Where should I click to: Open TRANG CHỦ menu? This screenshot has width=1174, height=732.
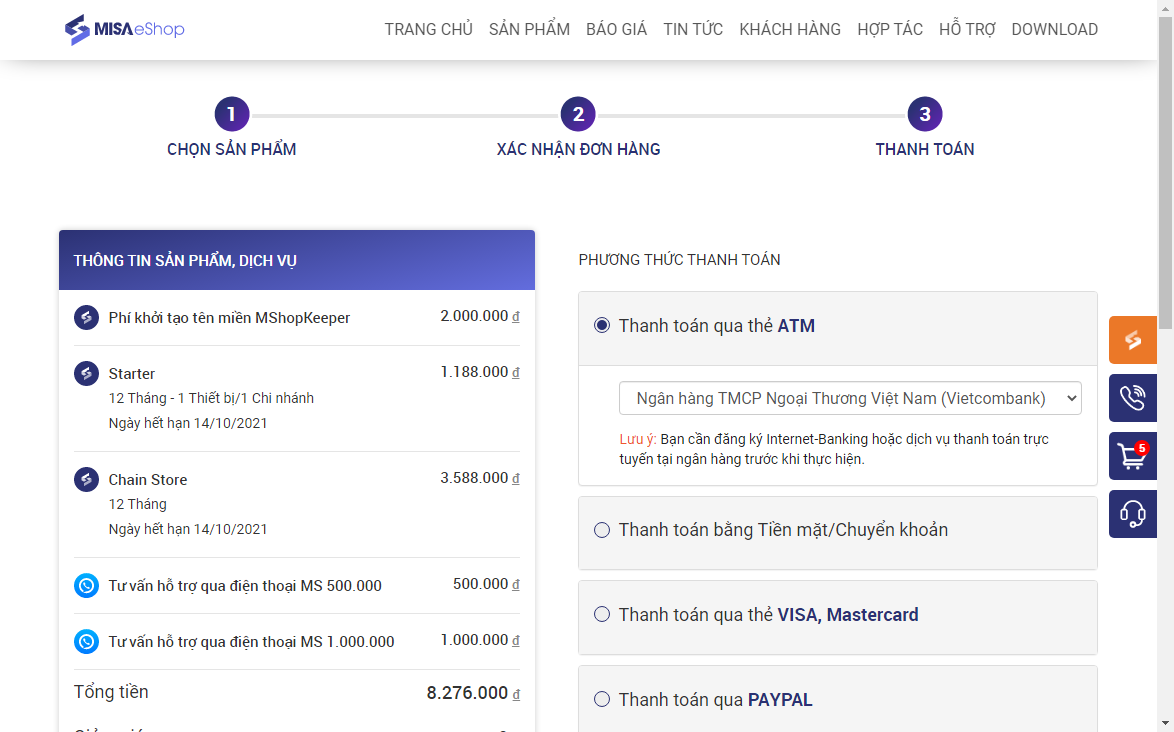point(428,29)
